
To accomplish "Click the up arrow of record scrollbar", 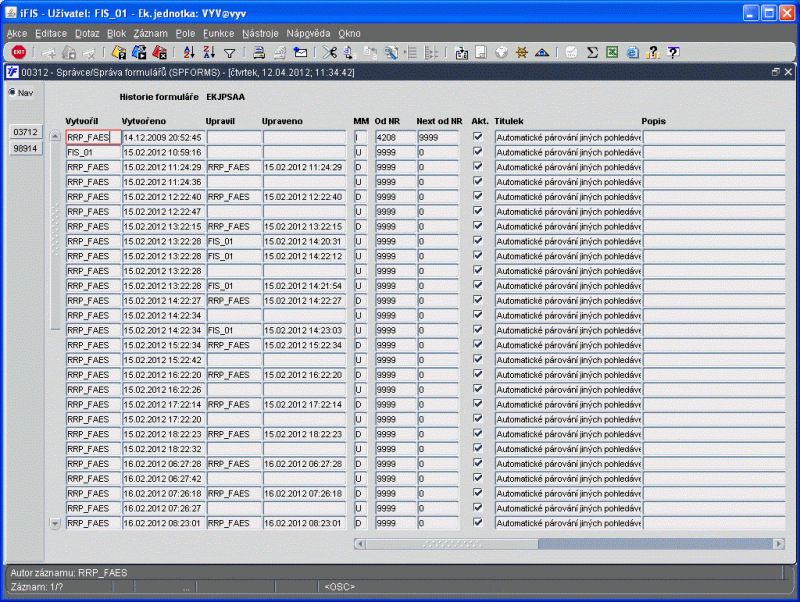I will click(x=55, y=136).
